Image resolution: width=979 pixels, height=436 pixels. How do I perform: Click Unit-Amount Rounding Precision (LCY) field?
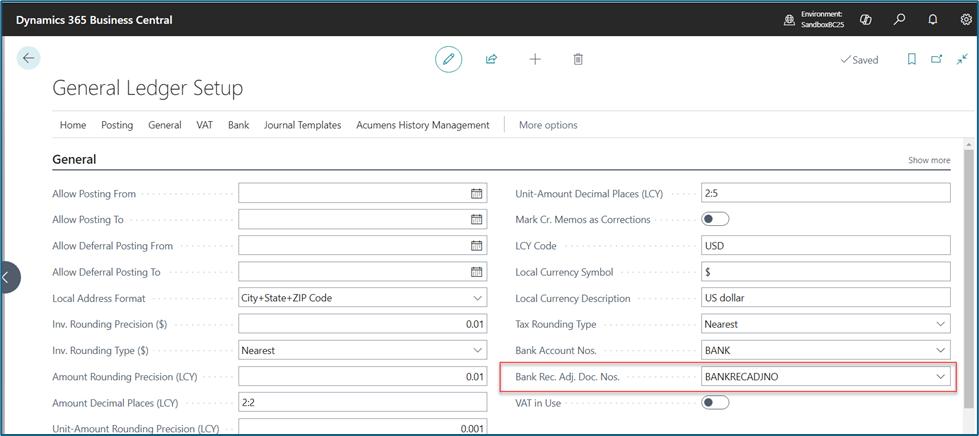363,427
